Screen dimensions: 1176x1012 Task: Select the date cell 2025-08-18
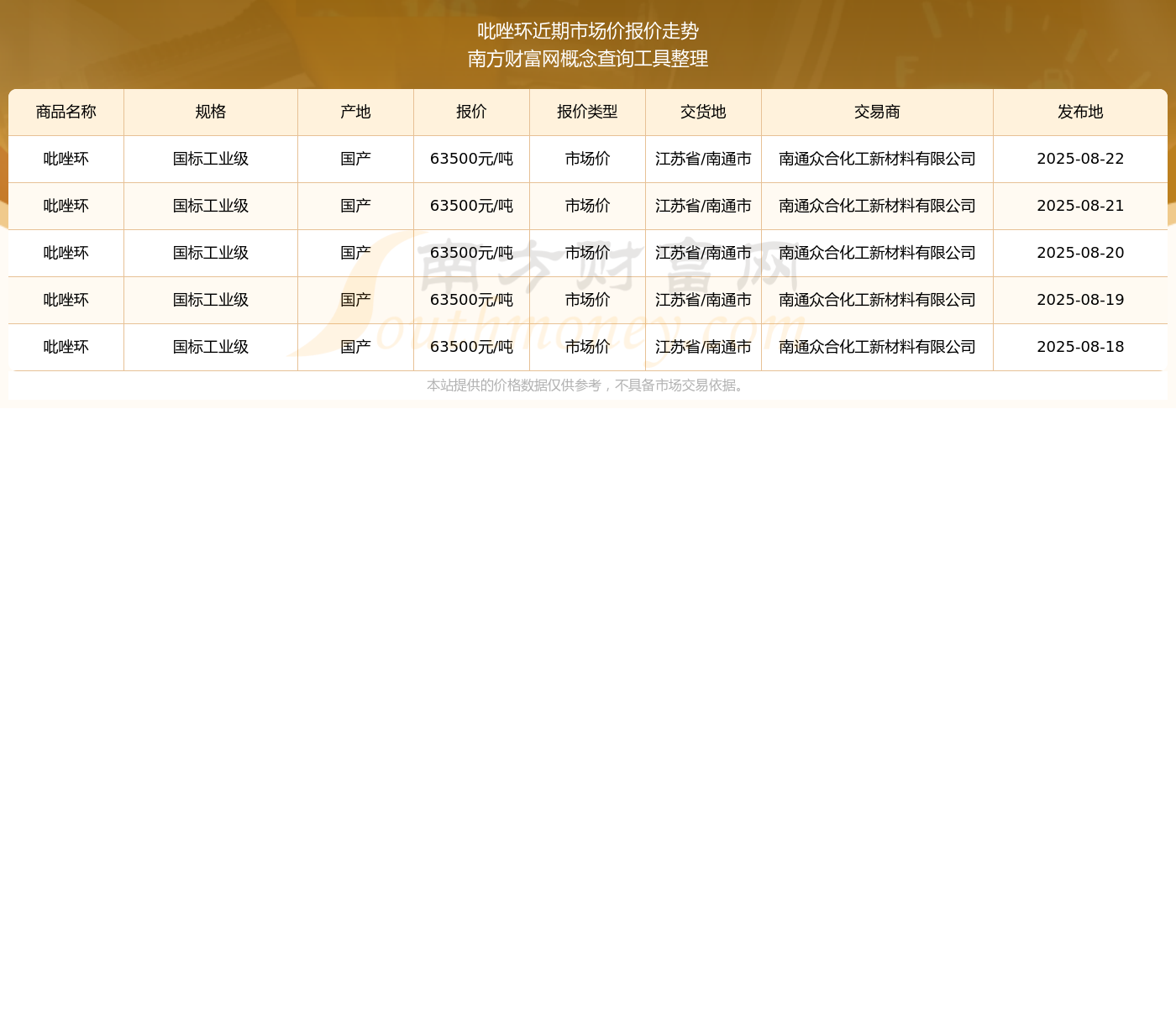click(1080, 347)
